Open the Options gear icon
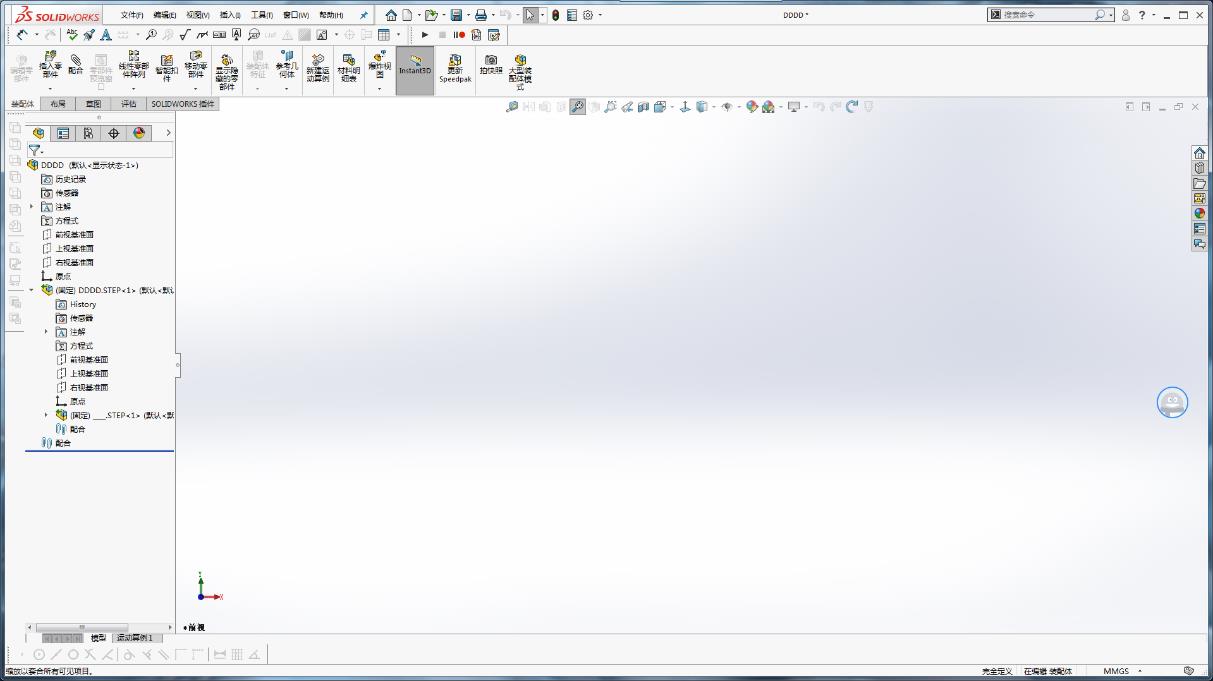 click(588, 15)
